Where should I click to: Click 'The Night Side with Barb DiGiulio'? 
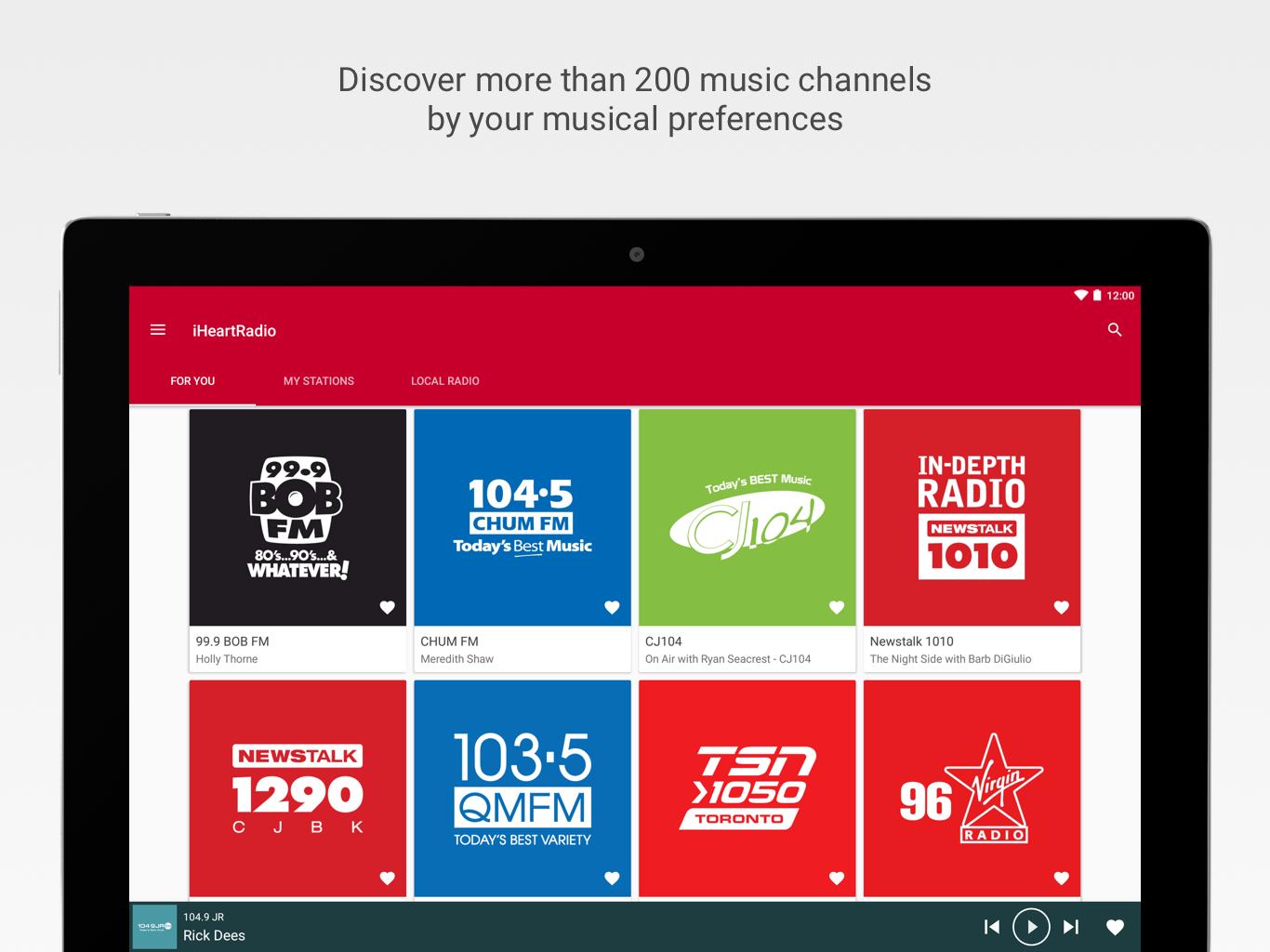click(951, 659)
